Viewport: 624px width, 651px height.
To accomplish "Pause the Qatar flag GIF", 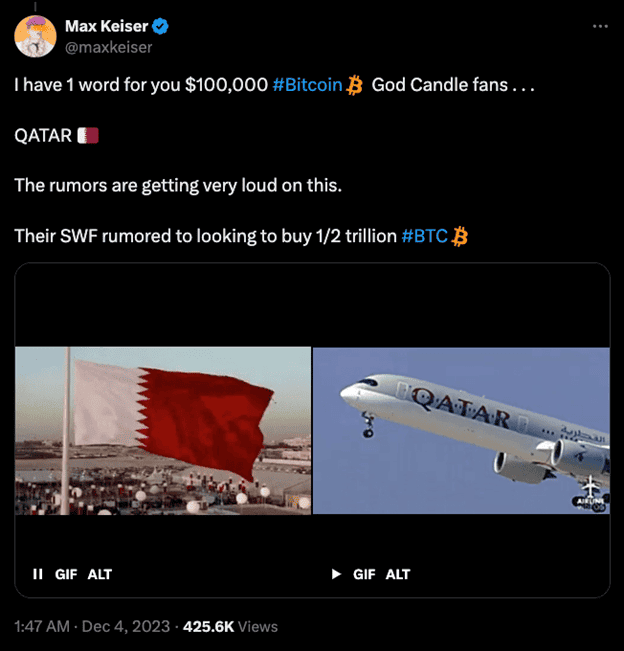I will pos(38,574).
